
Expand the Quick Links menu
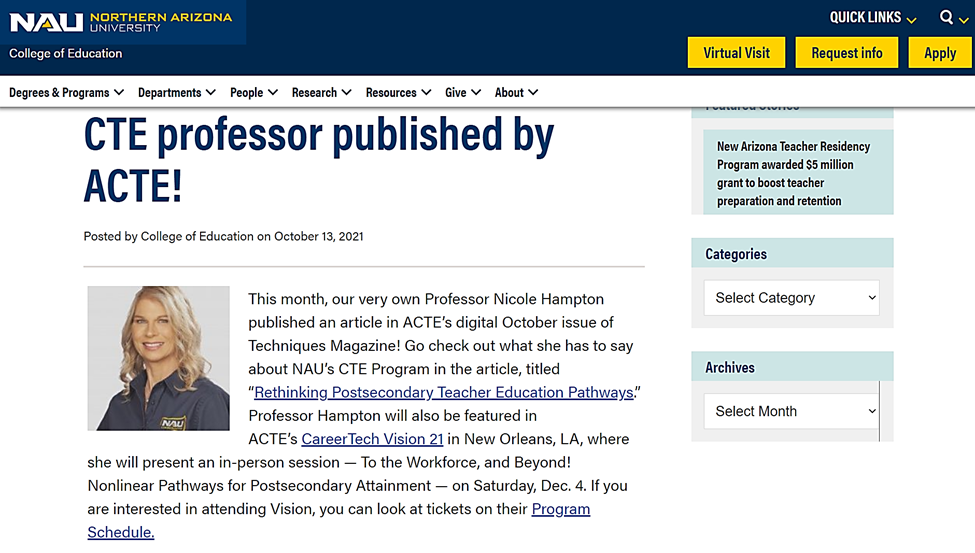872,17
